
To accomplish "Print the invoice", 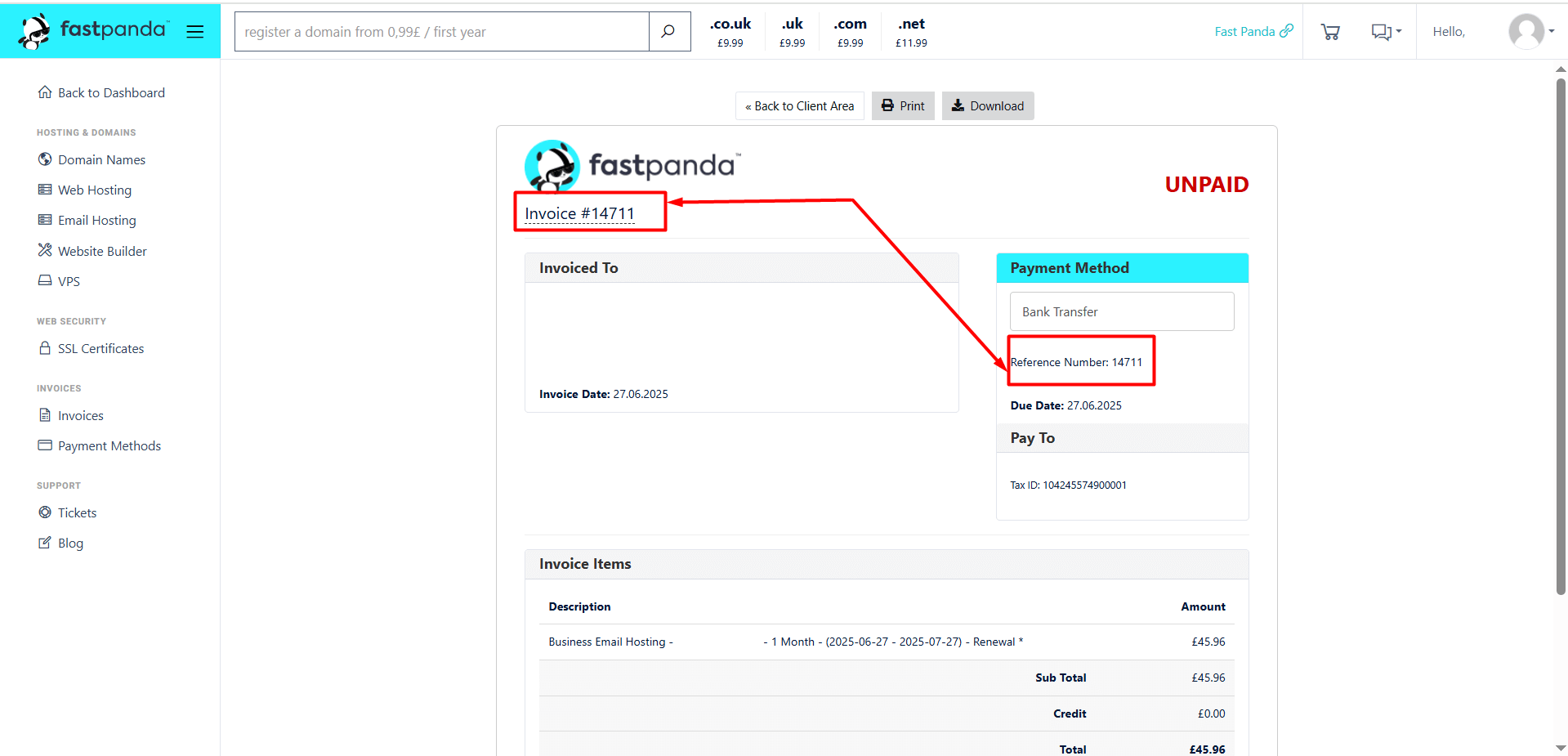I will pyautogui.click(x=903, y=105).
